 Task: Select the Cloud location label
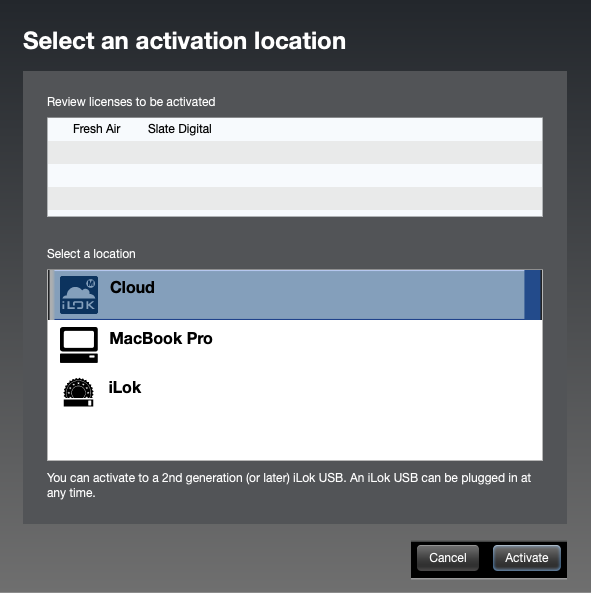point(132,287)
